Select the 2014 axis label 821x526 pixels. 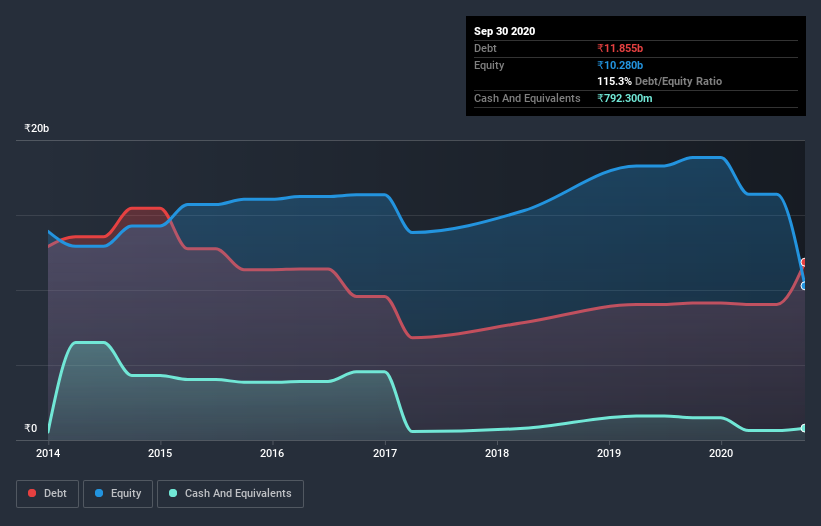(x=48, y=453)
